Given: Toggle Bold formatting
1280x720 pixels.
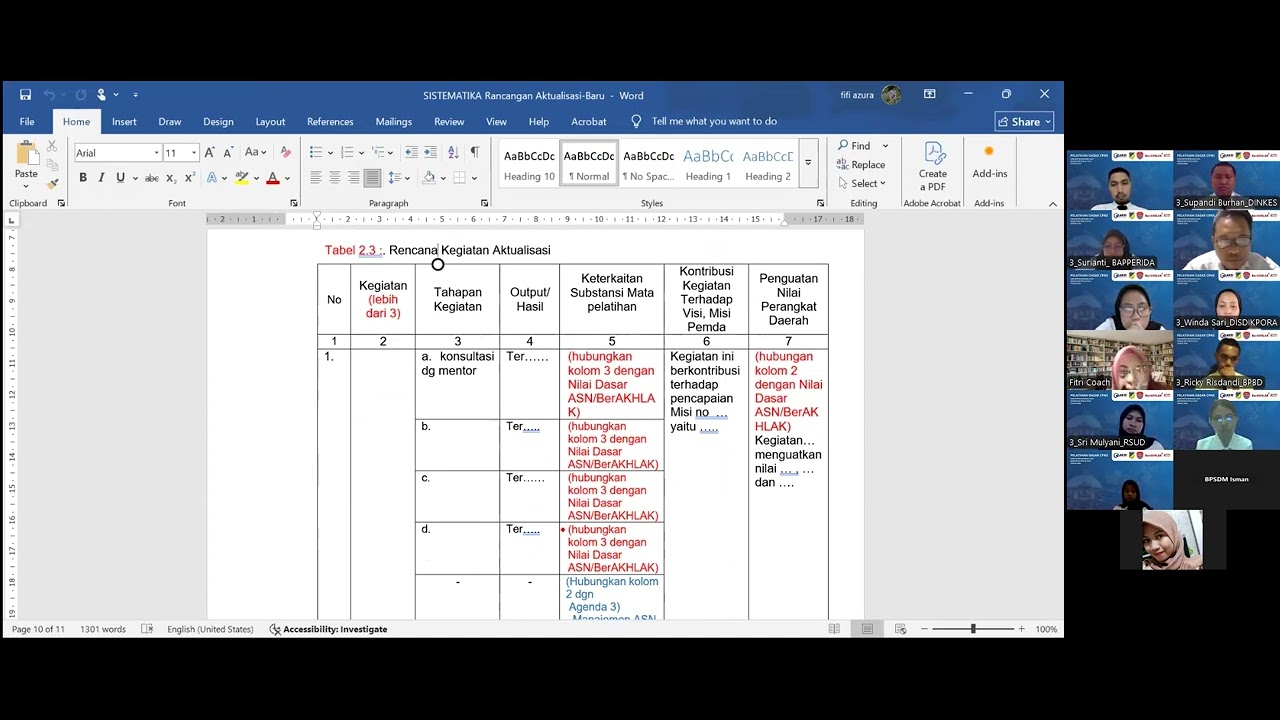Looking at the screenshot, I should [x=83, y=178].
